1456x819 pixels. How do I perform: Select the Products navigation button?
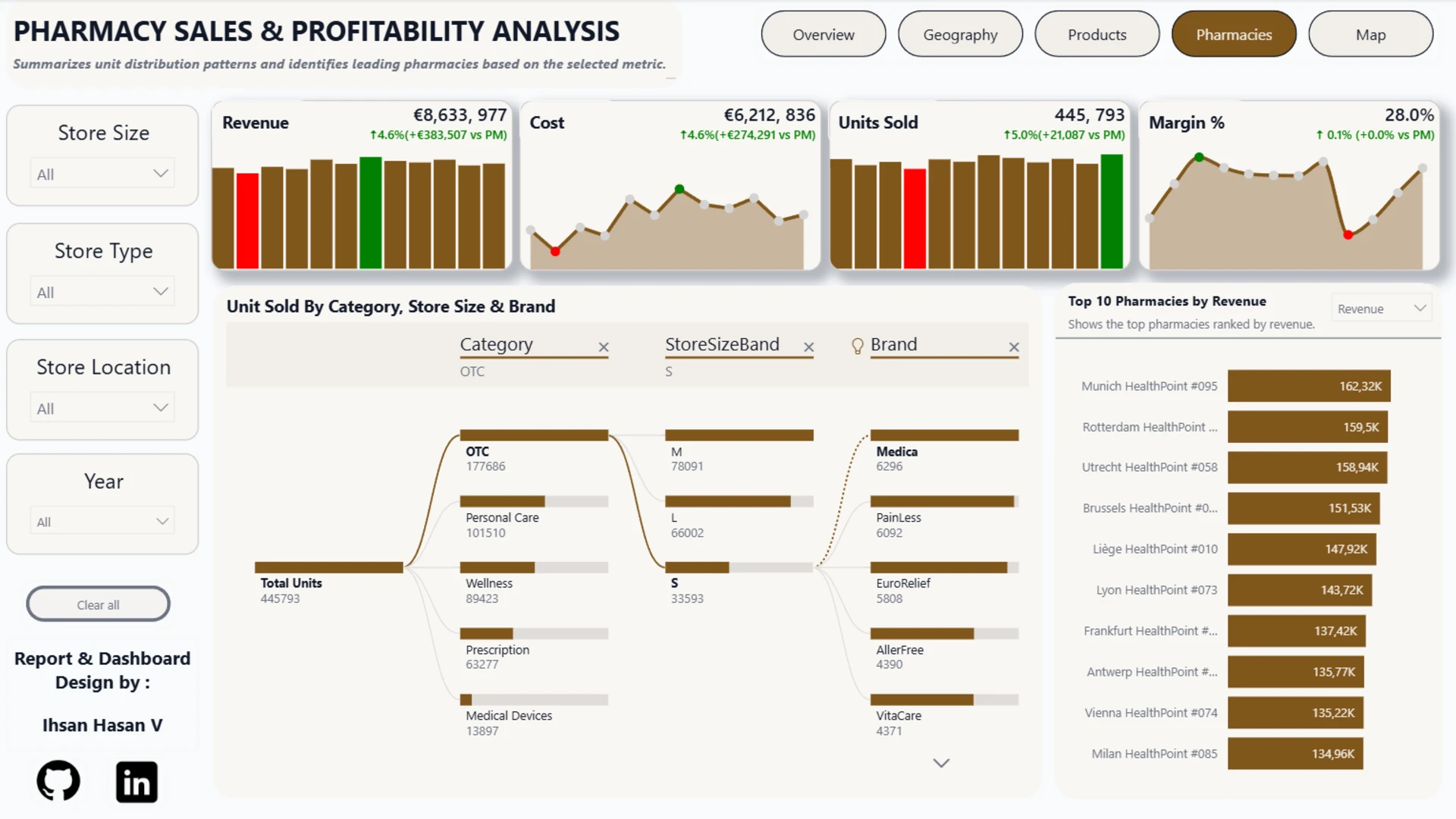click(x=1097, y=34)
